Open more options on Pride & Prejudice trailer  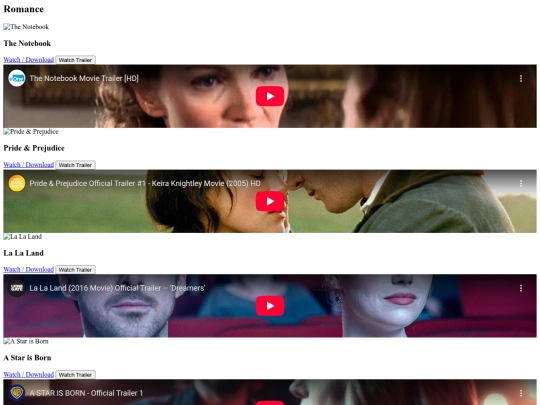pyautogui.click(x=521, y=184)
